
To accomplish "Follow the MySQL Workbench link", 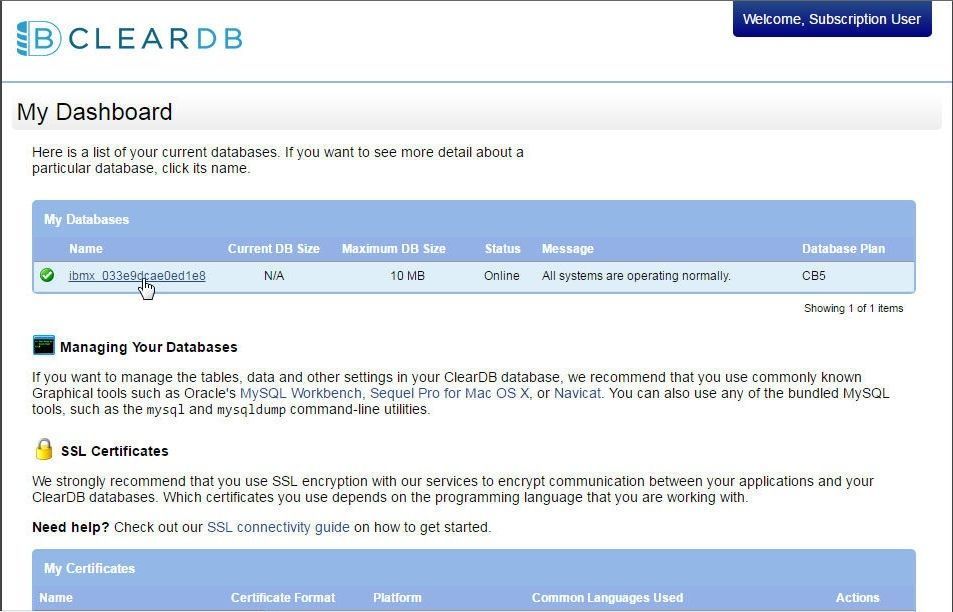I will 301,393.
